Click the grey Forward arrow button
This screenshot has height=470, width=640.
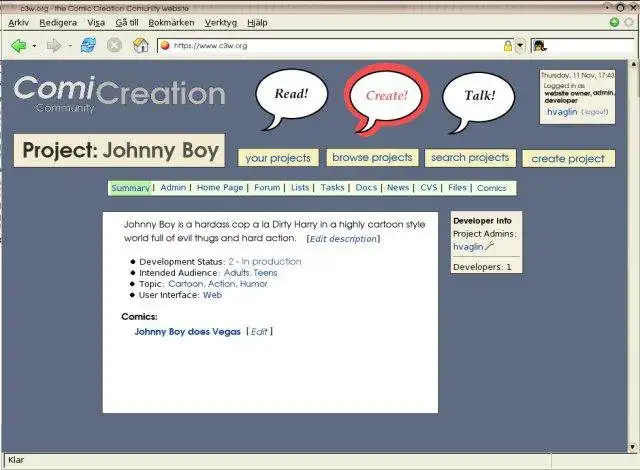pyautogui.click(x=54, y=46)
